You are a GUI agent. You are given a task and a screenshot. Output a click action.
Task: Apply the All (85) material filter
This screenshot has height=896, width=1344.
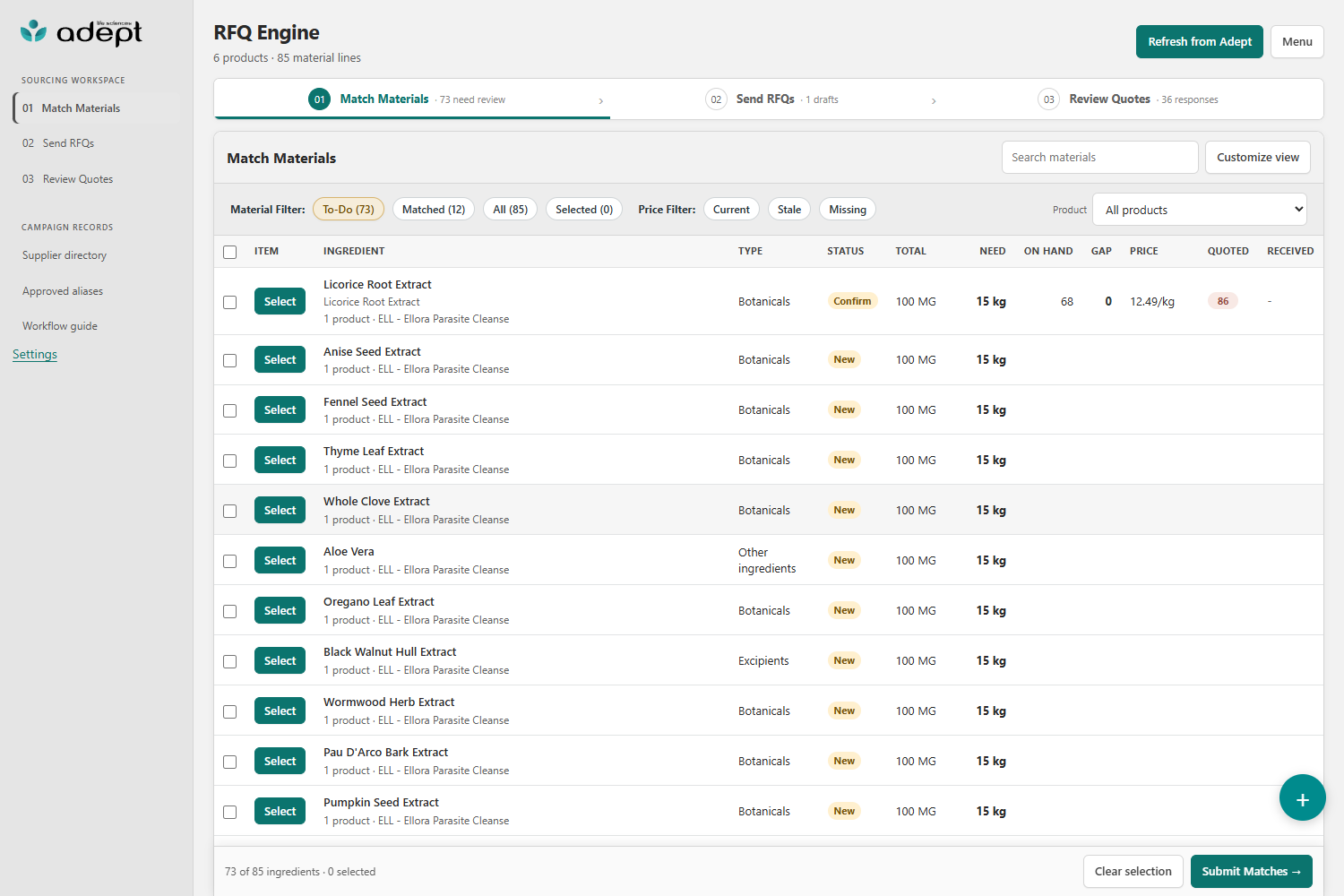[x=510, y=209]
